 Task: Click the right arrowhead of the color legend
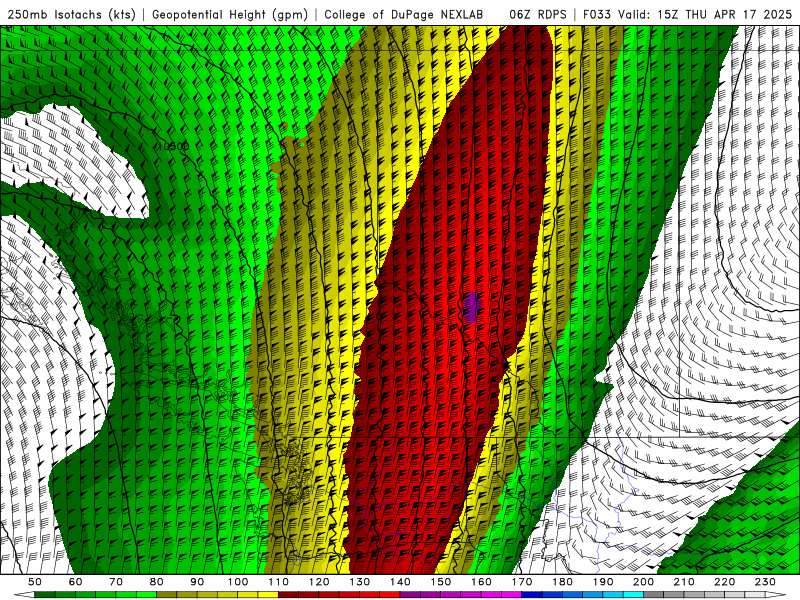(776, 595)
